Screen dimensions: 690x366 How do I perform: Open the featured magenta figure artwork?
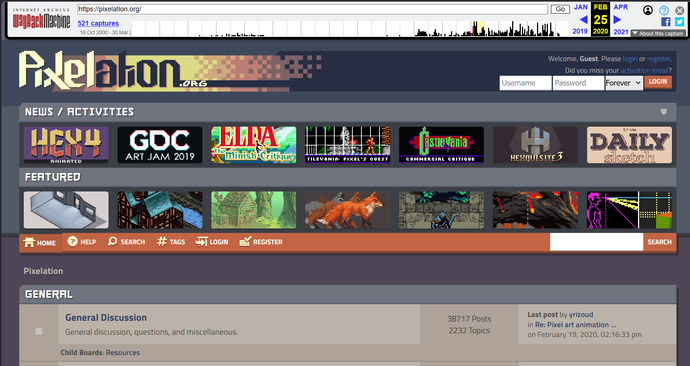629,210
